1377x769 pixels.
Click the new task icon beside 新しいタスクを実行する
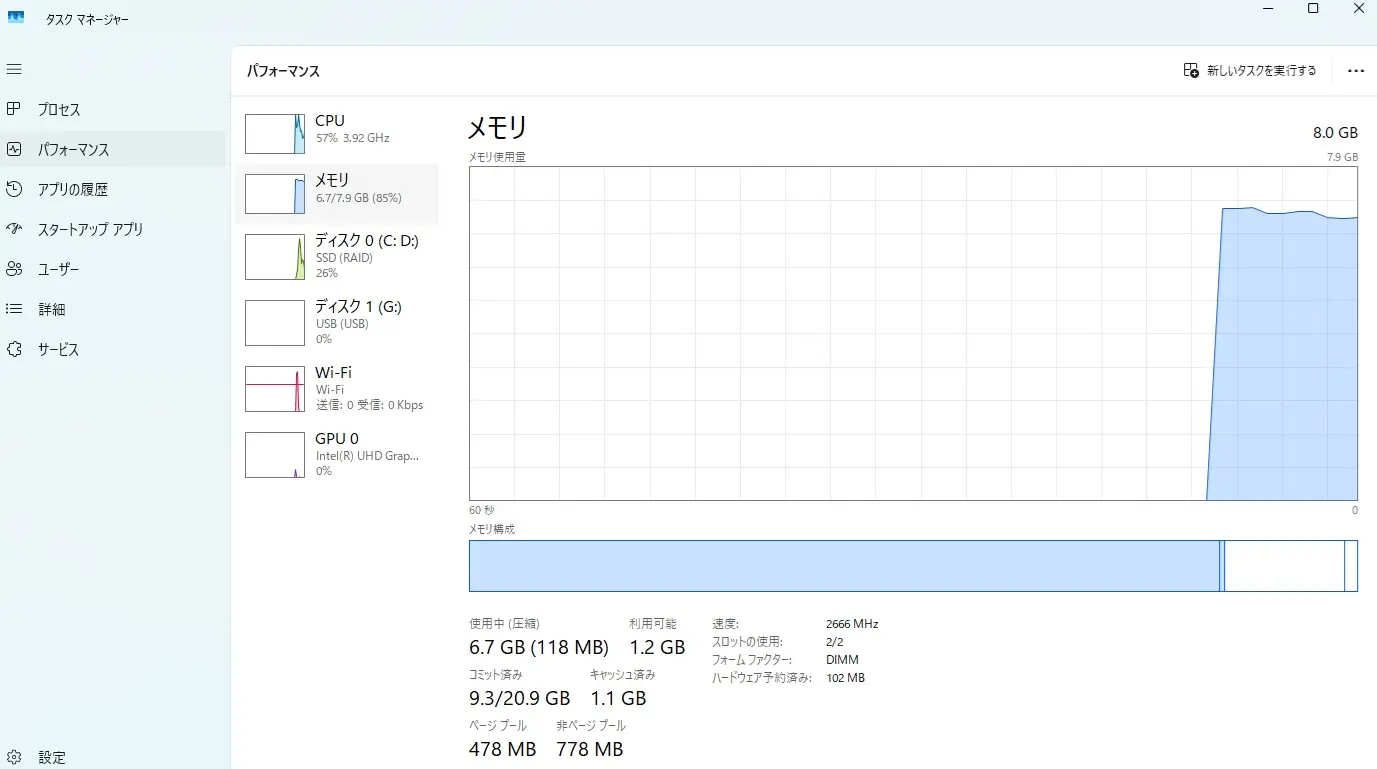(1191, 70)
